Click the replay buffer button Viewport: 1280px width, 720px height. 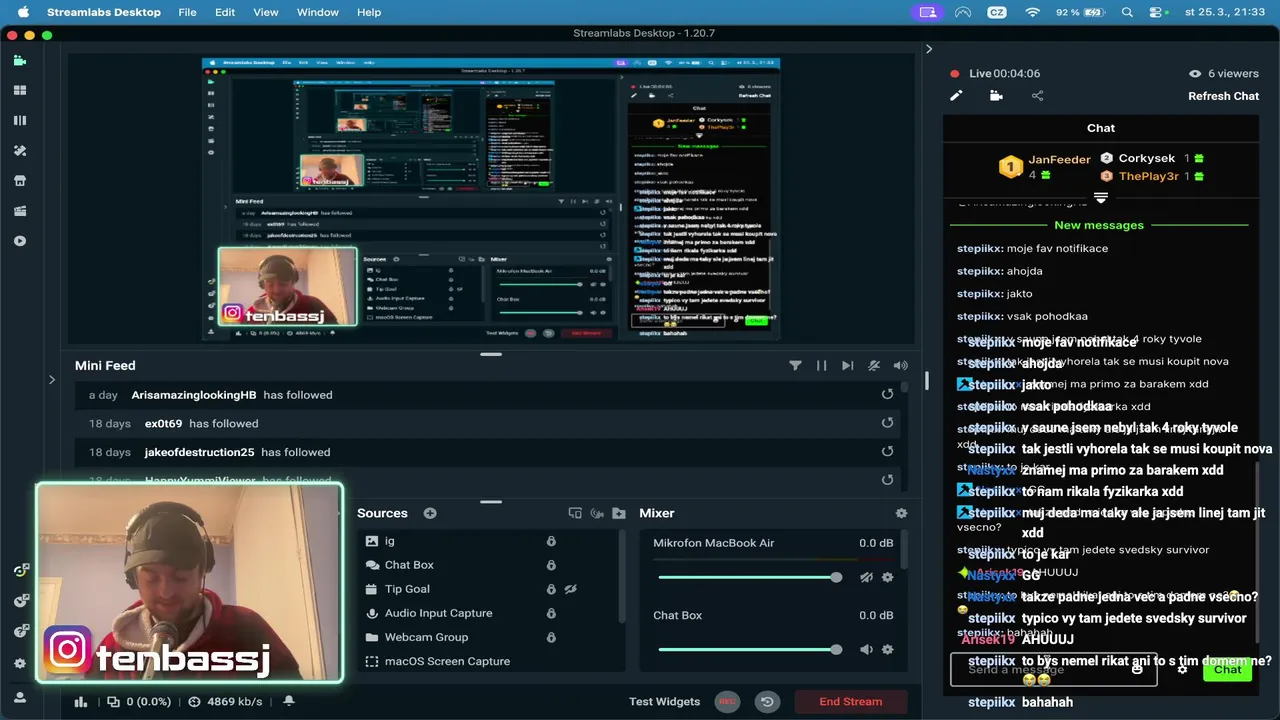click(x=767, y=701)
